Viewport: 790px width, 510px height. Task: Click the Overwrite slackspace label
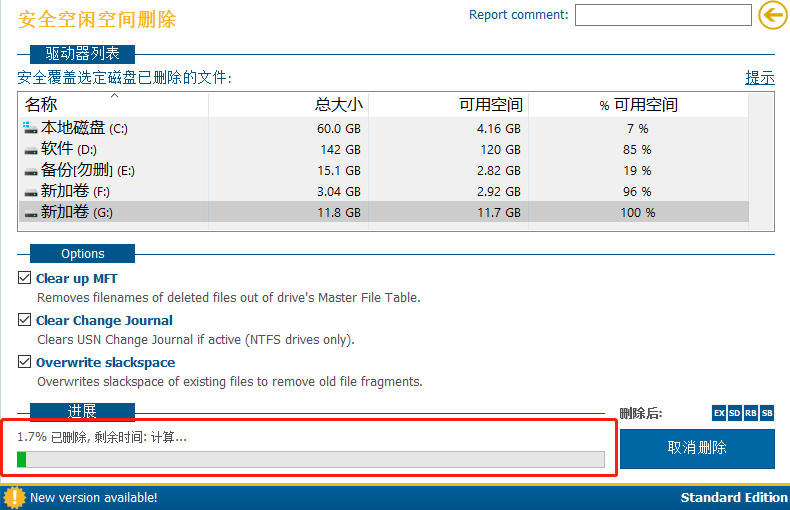[x=106, y=362]
